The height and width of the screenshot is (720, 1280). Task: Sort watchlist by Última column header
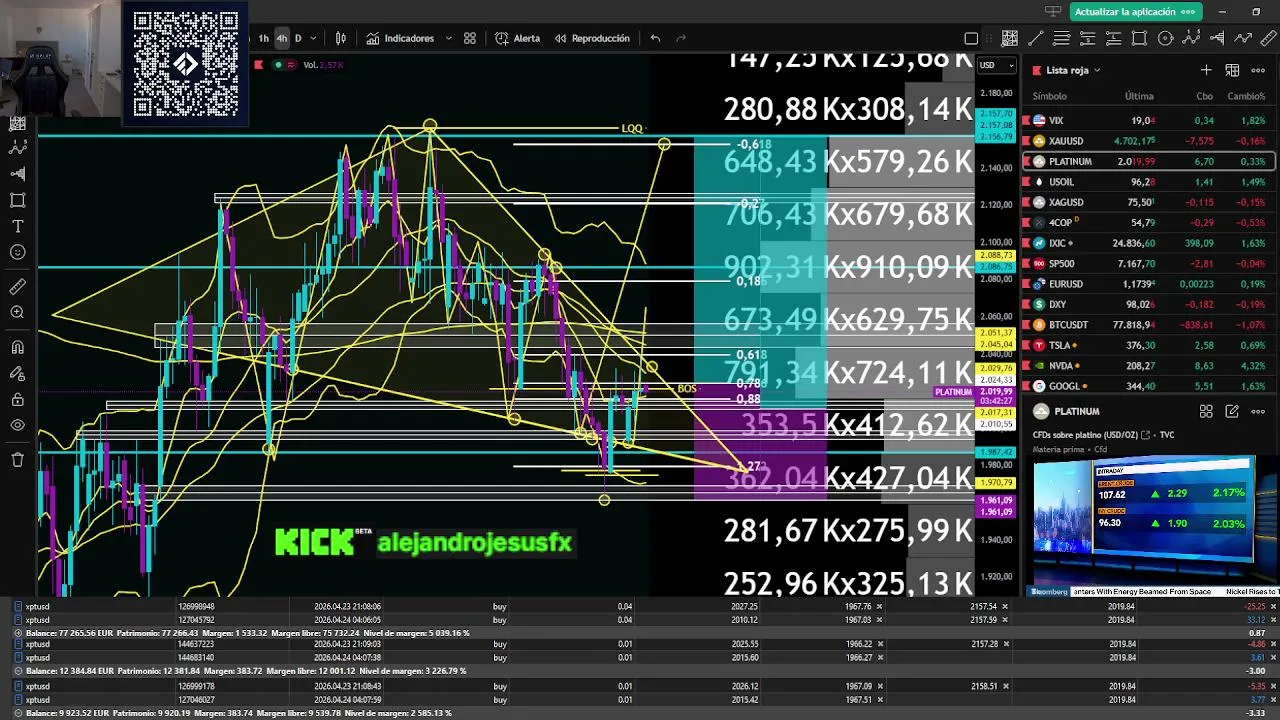[1139, 96]
